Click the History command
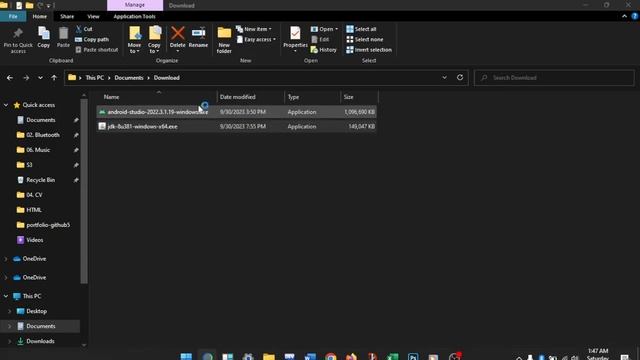 point(324,49)
